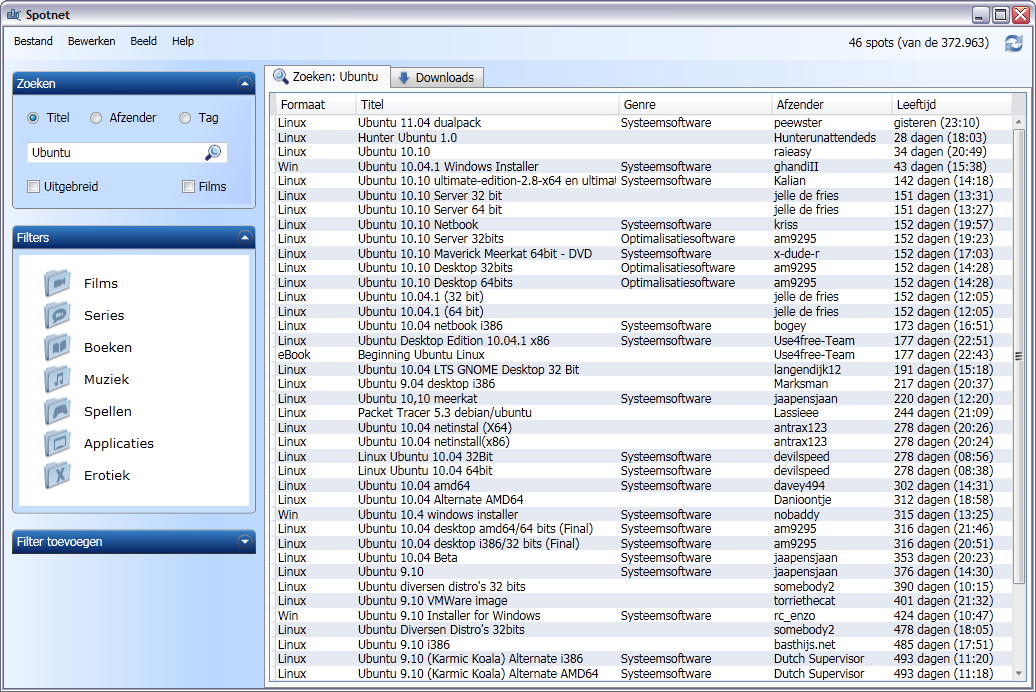This screenshot has height=692, width=1036.
Task: Collapse the Zoeken panel
Action: click(x=245, y=83)
